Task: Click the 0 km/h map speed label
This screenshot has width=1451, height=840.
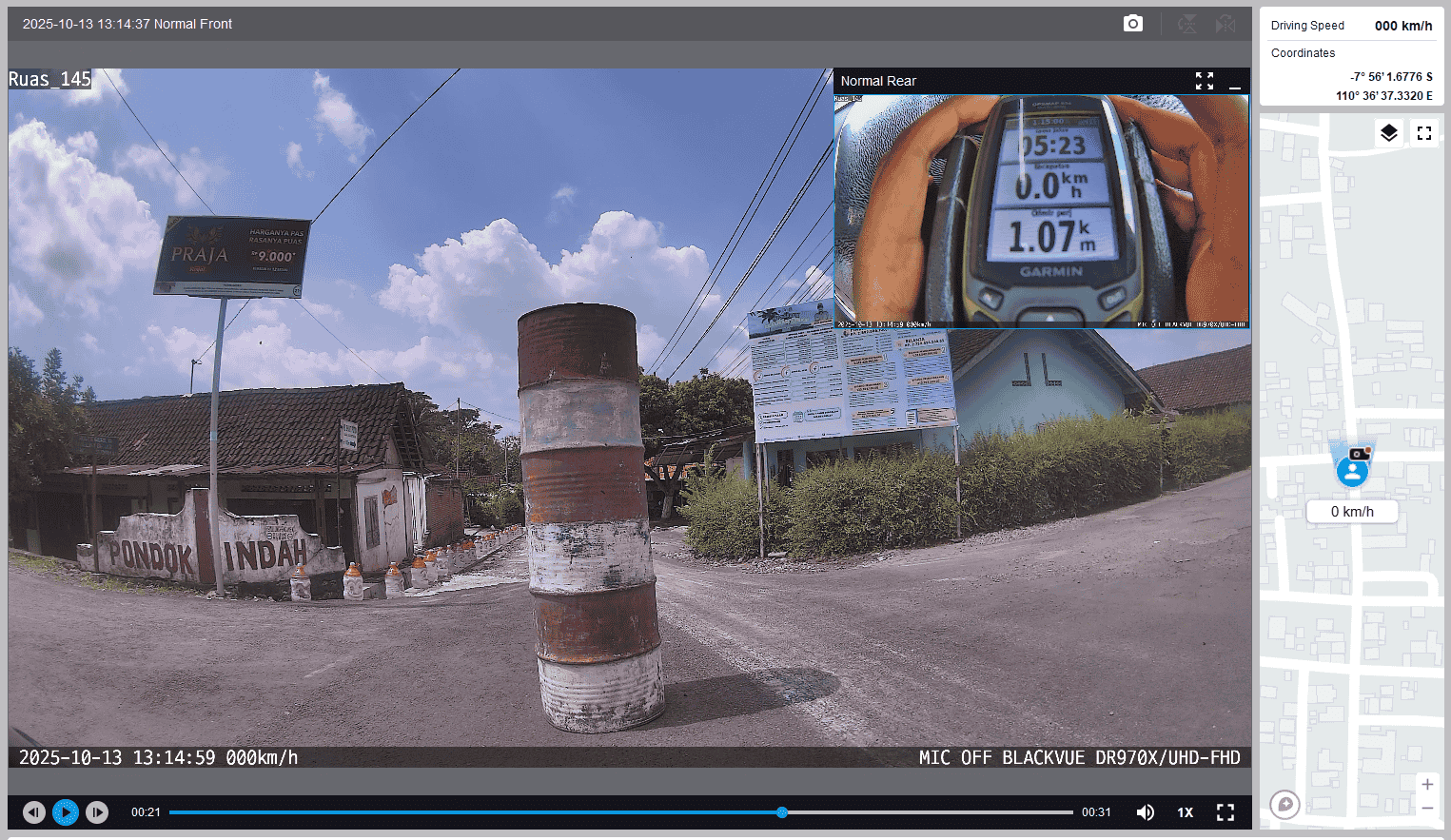Action: click(1352, 512)
